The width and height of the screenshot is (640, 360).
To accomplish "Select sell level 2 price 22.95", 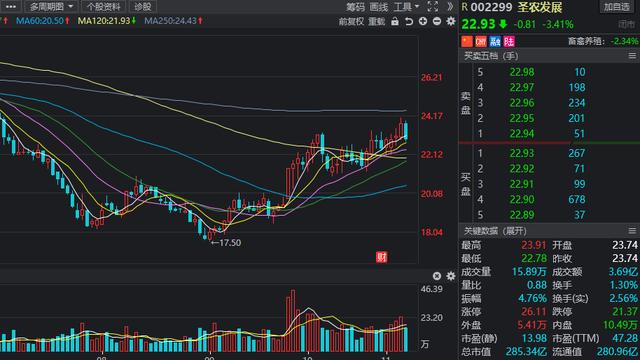I will click(522, 118).
